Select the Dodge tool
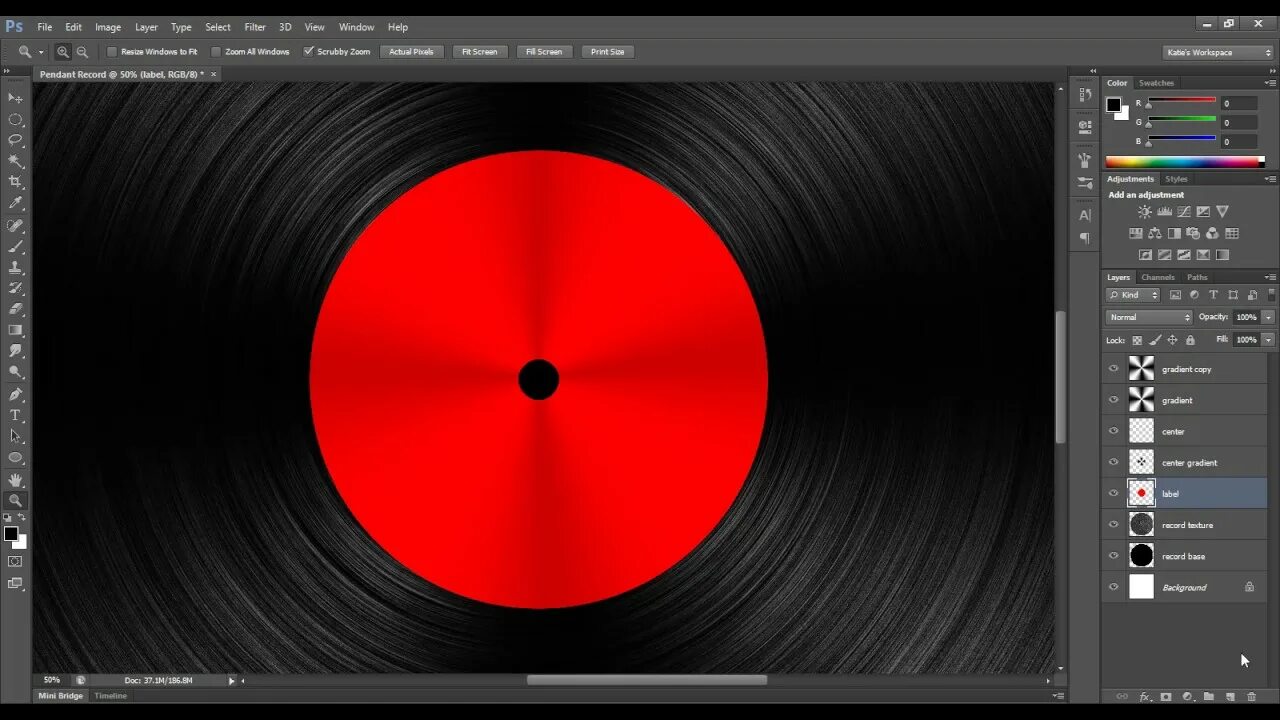 tap(15, 372)
